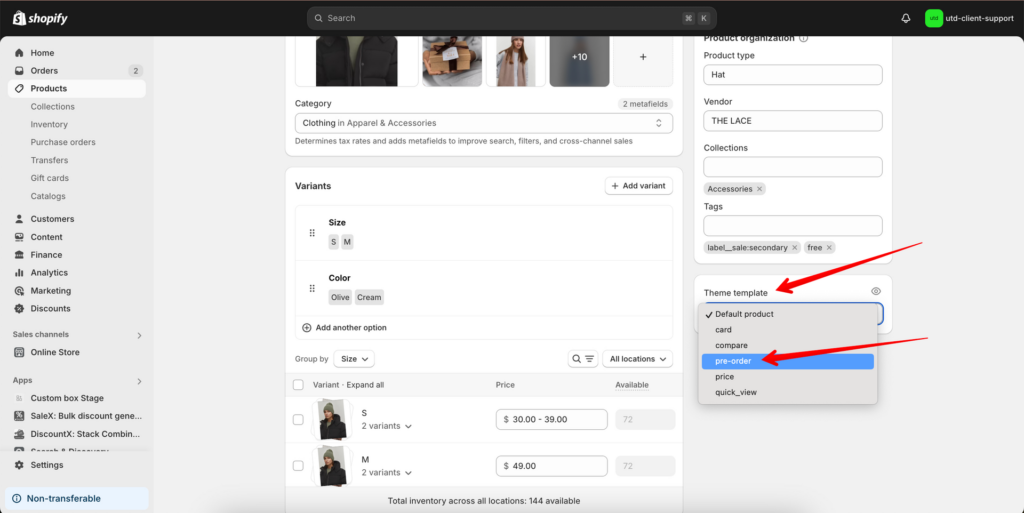Open the utd-client-support account avatar
The width and height of the screenshot is (1024, 513).
(x=933, y=18)
